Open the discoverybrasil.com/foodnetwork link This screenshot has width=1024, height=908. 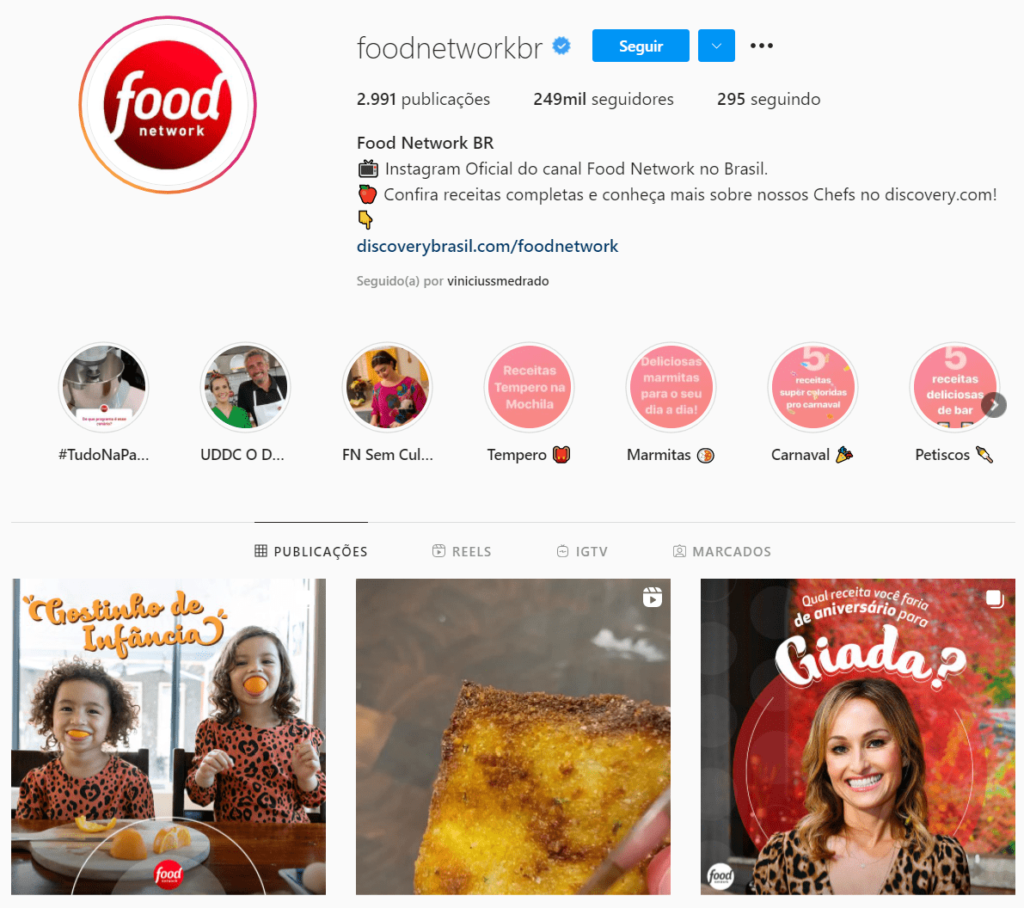tap(487, 246)
